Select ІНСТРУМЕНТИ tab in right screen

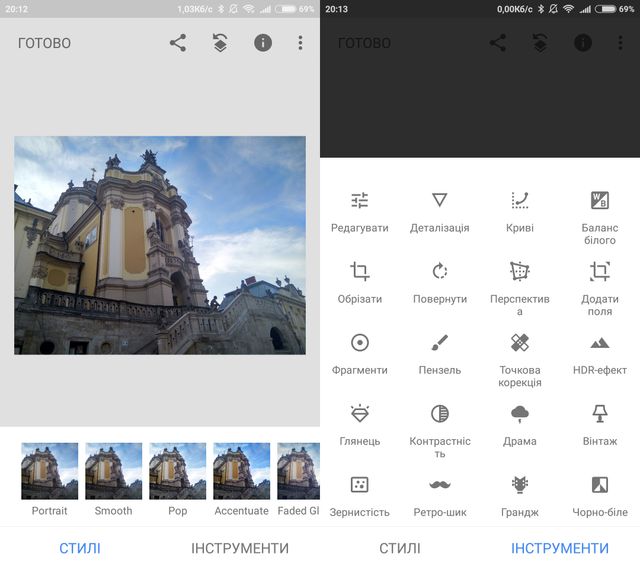pyautogui.click(x=560, y=548)
